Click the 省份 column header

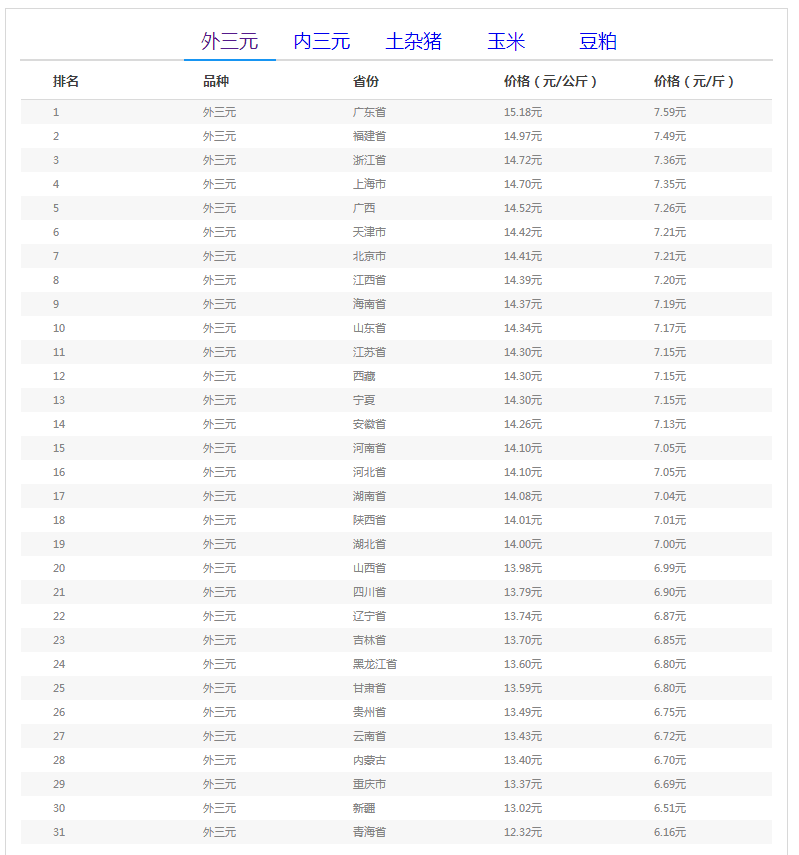tap(366, 81)
